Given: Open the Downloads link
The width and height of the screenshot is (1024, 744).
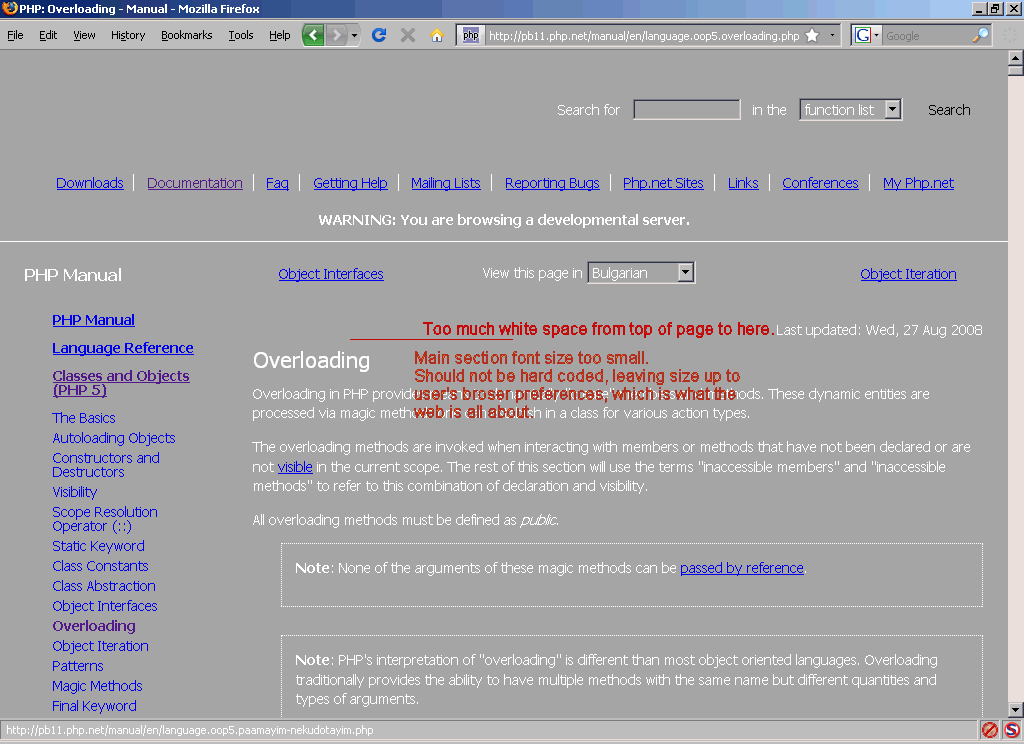Looking at the screenshot, I should click(89, 183).
